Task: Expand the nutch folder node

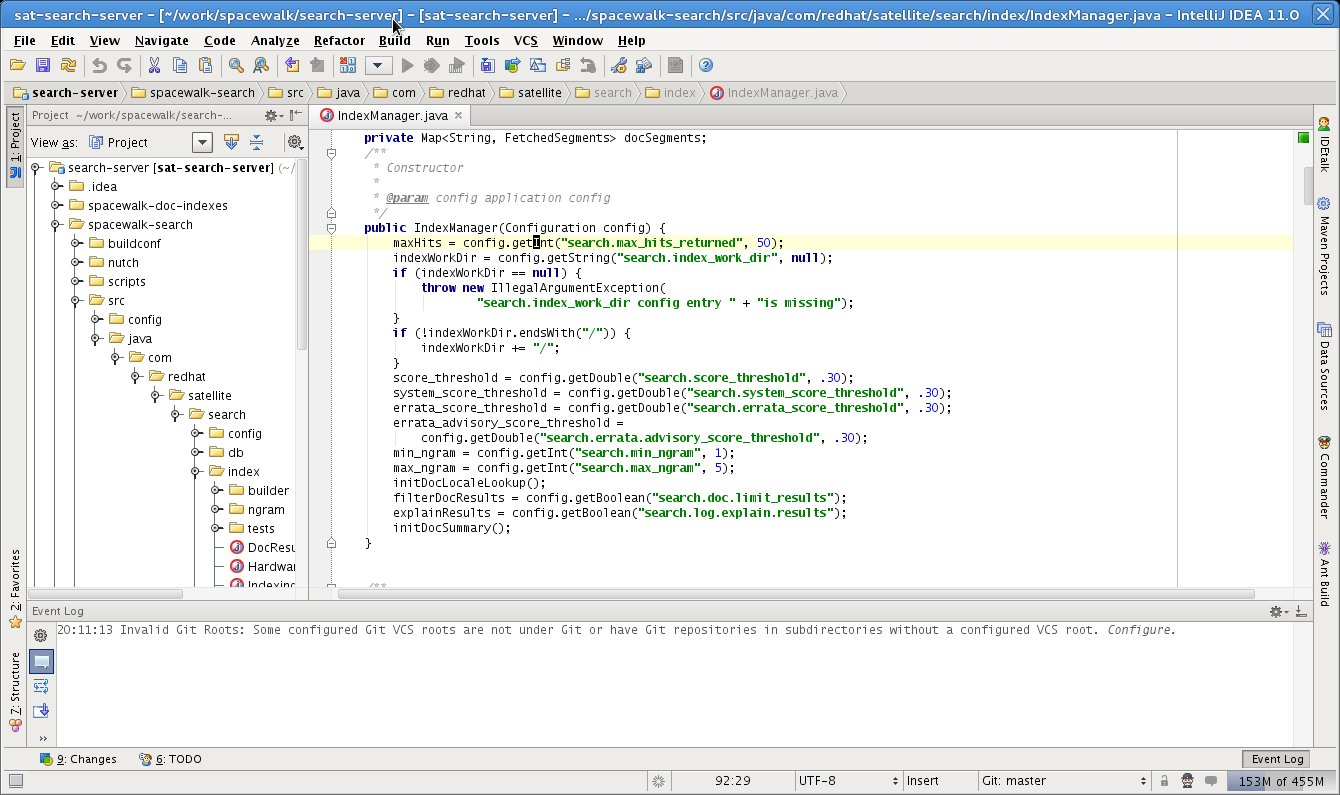Action: 76,263
